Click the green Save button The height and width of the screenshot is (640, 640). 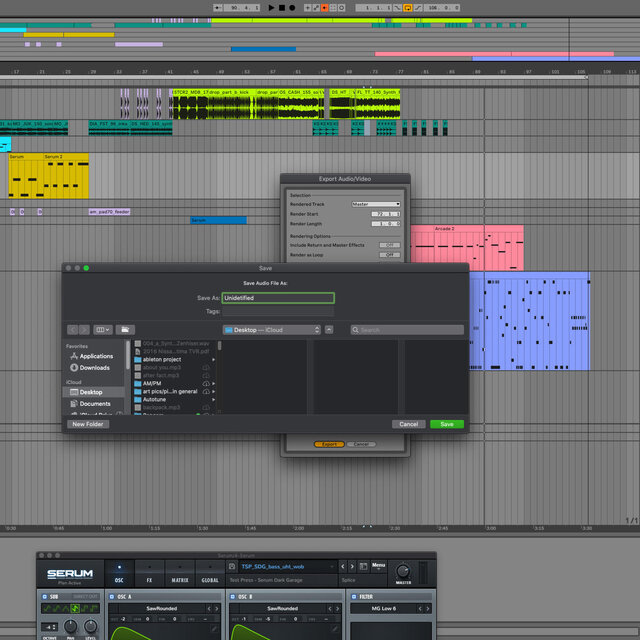point(446,424)
